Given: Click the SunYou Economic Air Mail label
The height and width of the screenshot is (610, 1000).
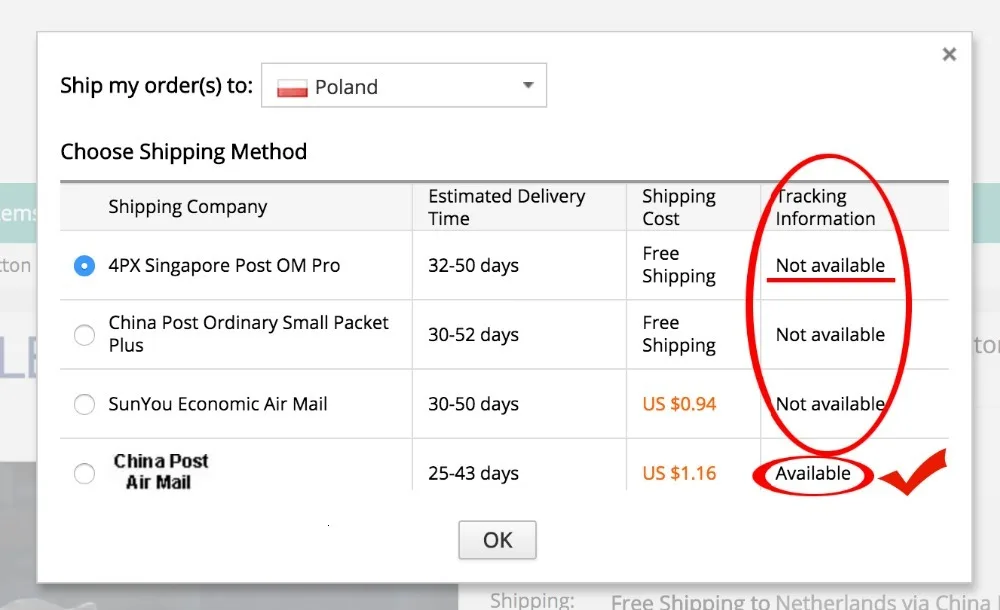Looking at the screenshot, I should (217, 404).
